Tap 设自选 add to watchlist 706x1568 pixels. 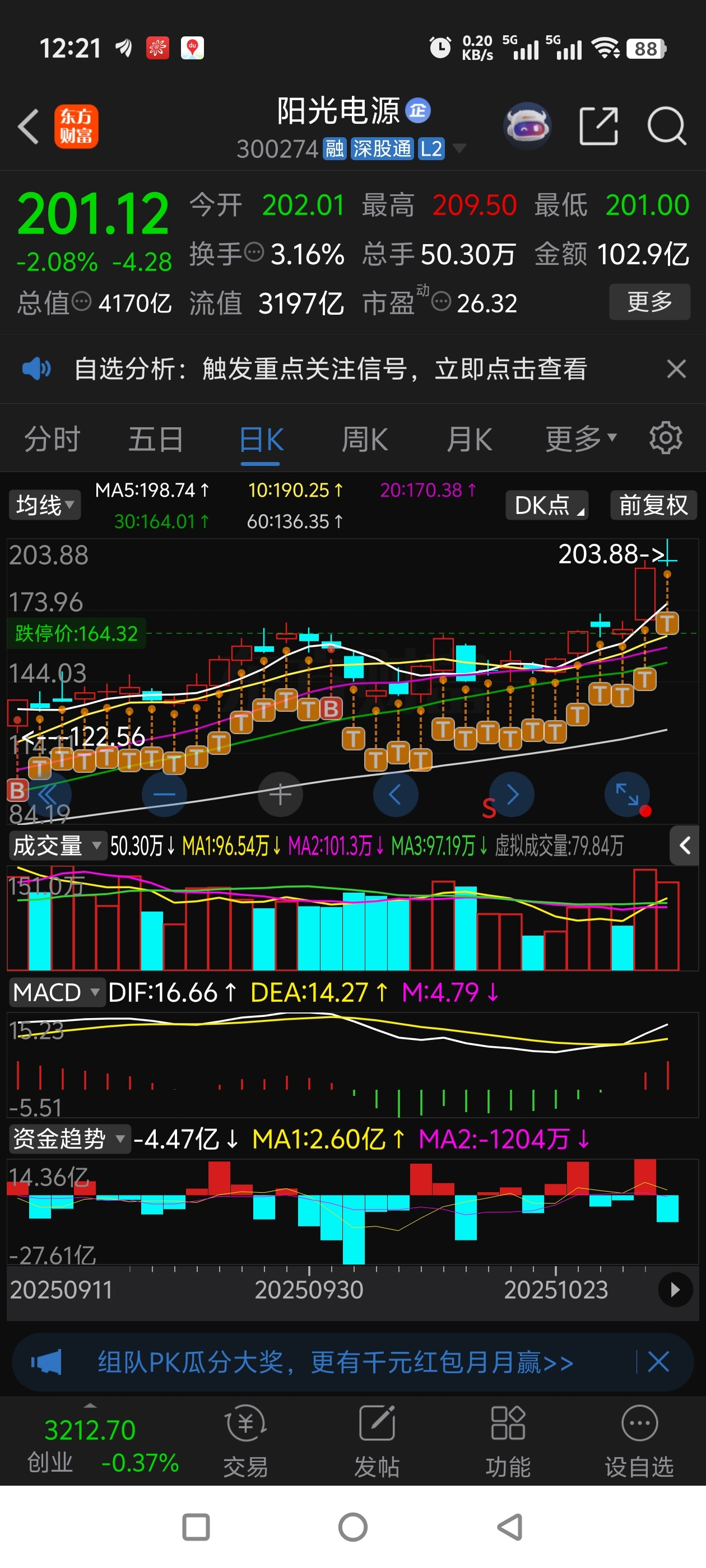point(639,1441)
